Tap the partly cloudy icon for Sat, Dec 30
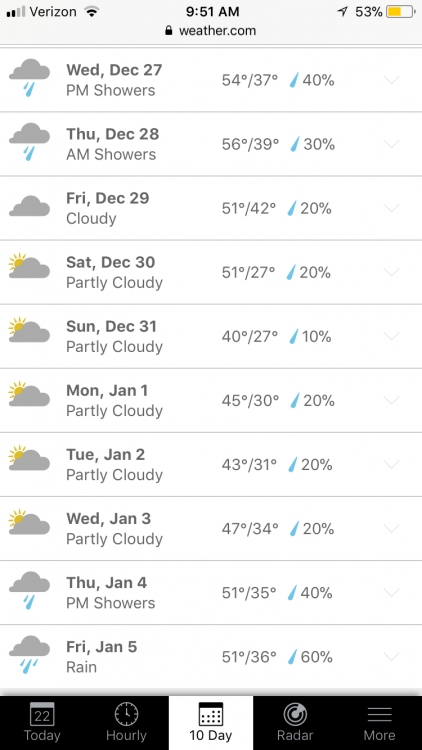This screenshot has height=750, width=422. click(x=29, y=265)
